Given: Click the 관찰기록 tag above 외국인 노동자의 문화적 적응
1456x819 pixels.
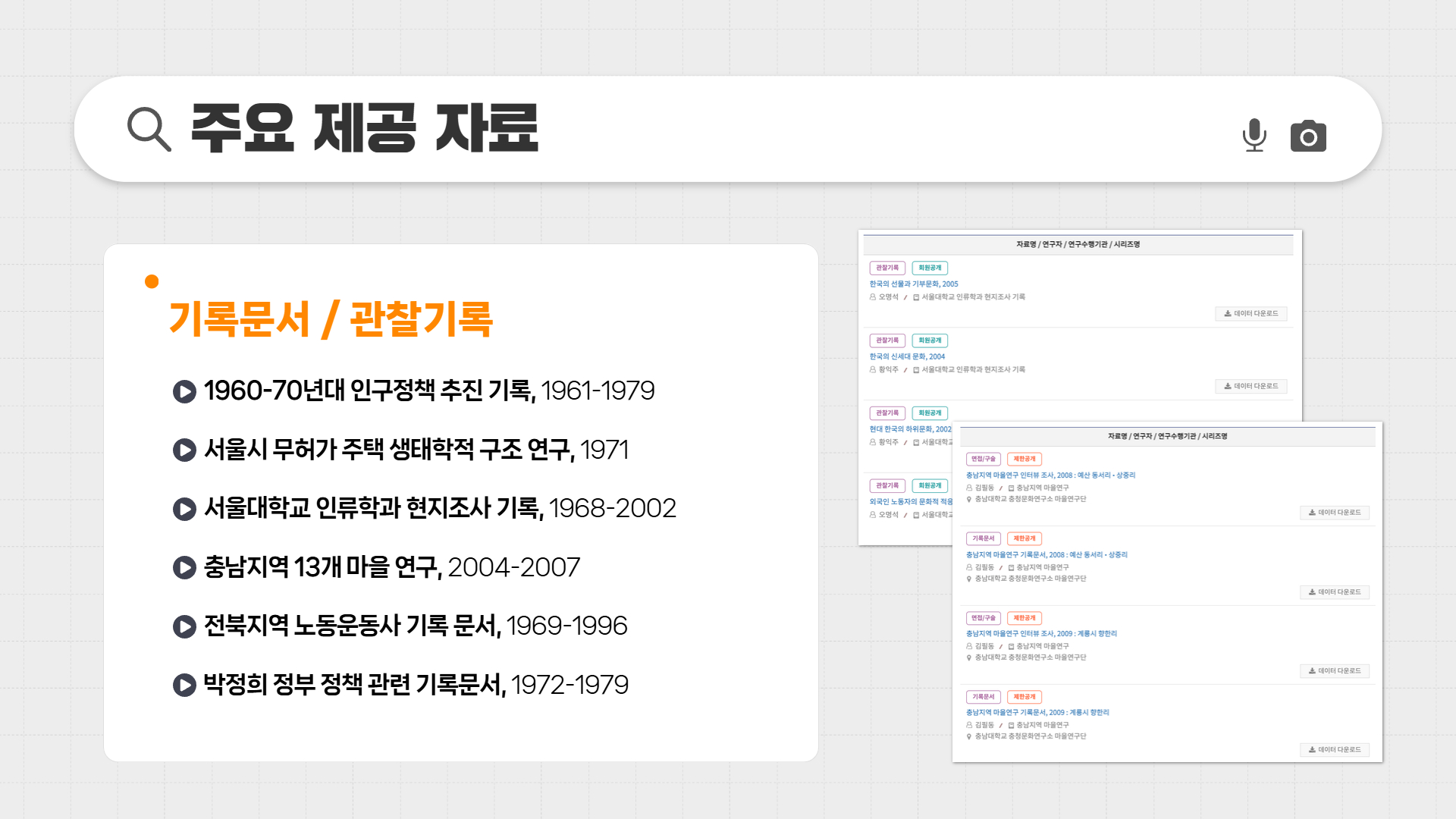Looking at the screenshot, I should [887, 486].
